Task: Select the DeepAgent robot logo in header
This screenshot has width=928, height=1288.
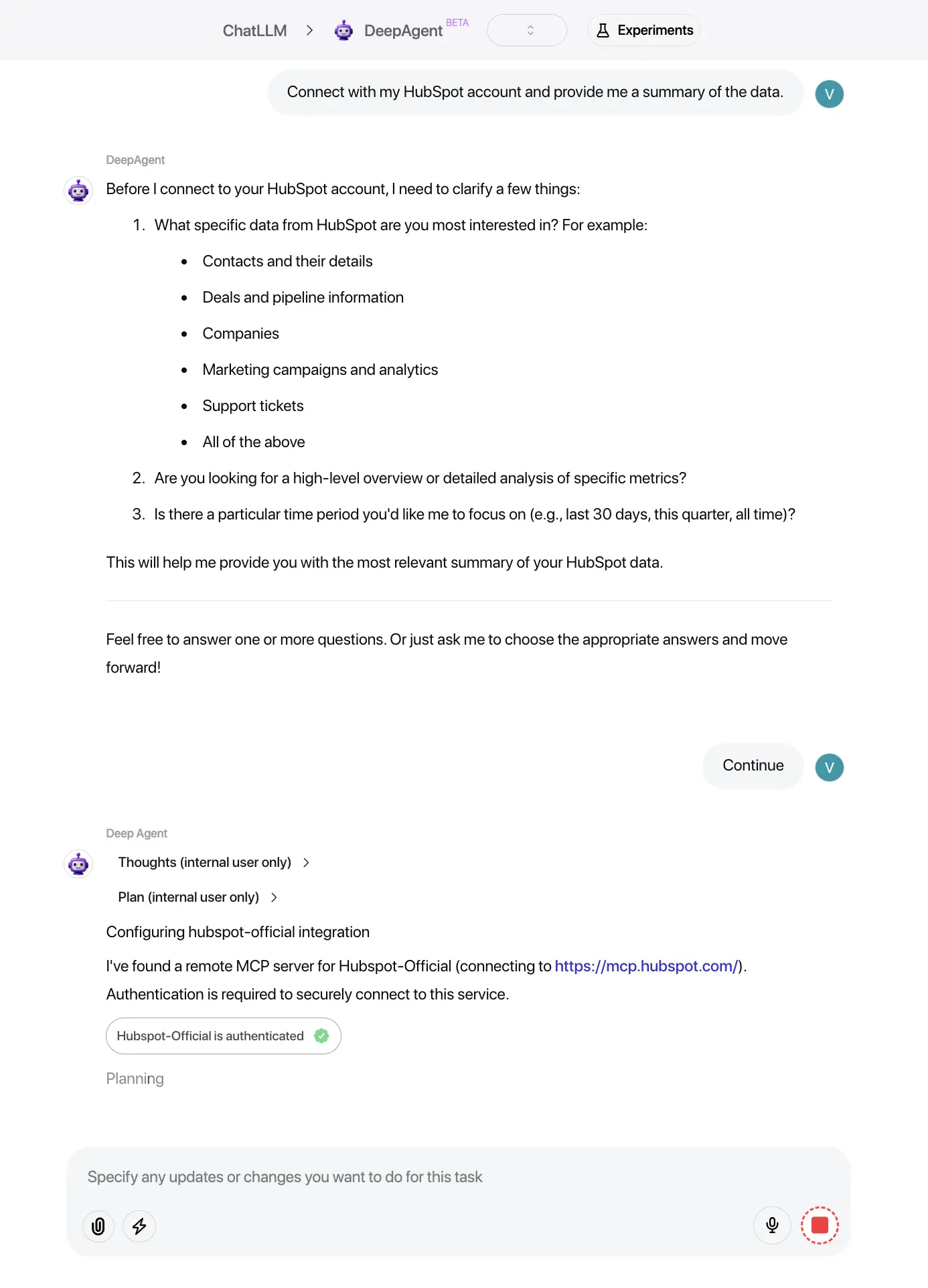Action: [x=345, y=29]
